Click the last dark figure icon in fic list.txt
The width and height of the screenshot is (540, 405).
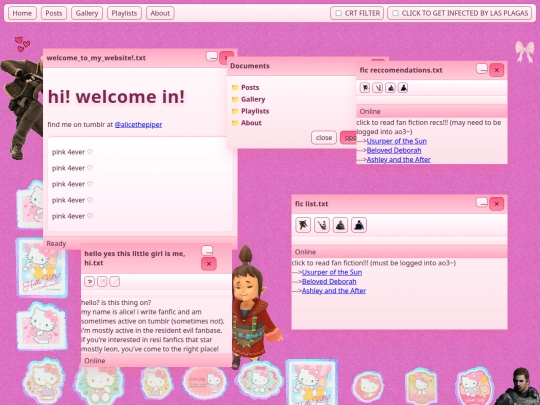[x=359, y=225]
